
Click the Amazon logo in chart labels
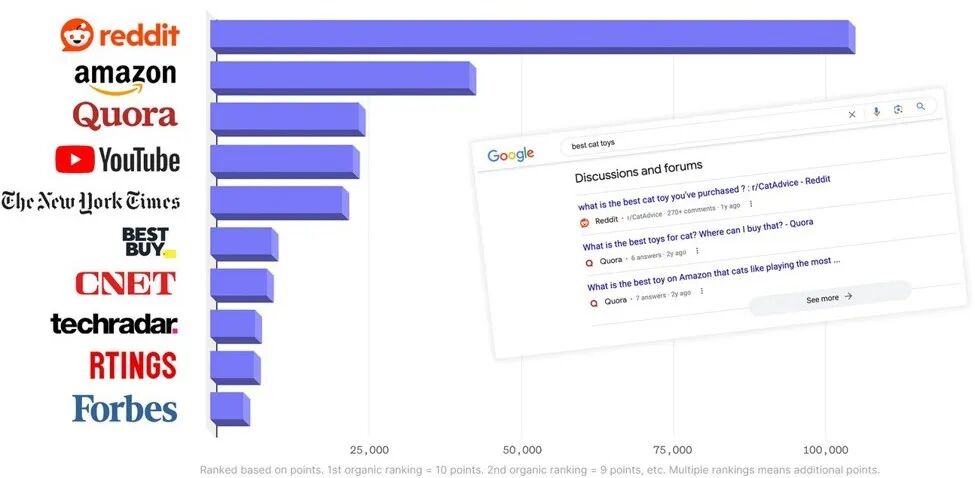point(125,76)
